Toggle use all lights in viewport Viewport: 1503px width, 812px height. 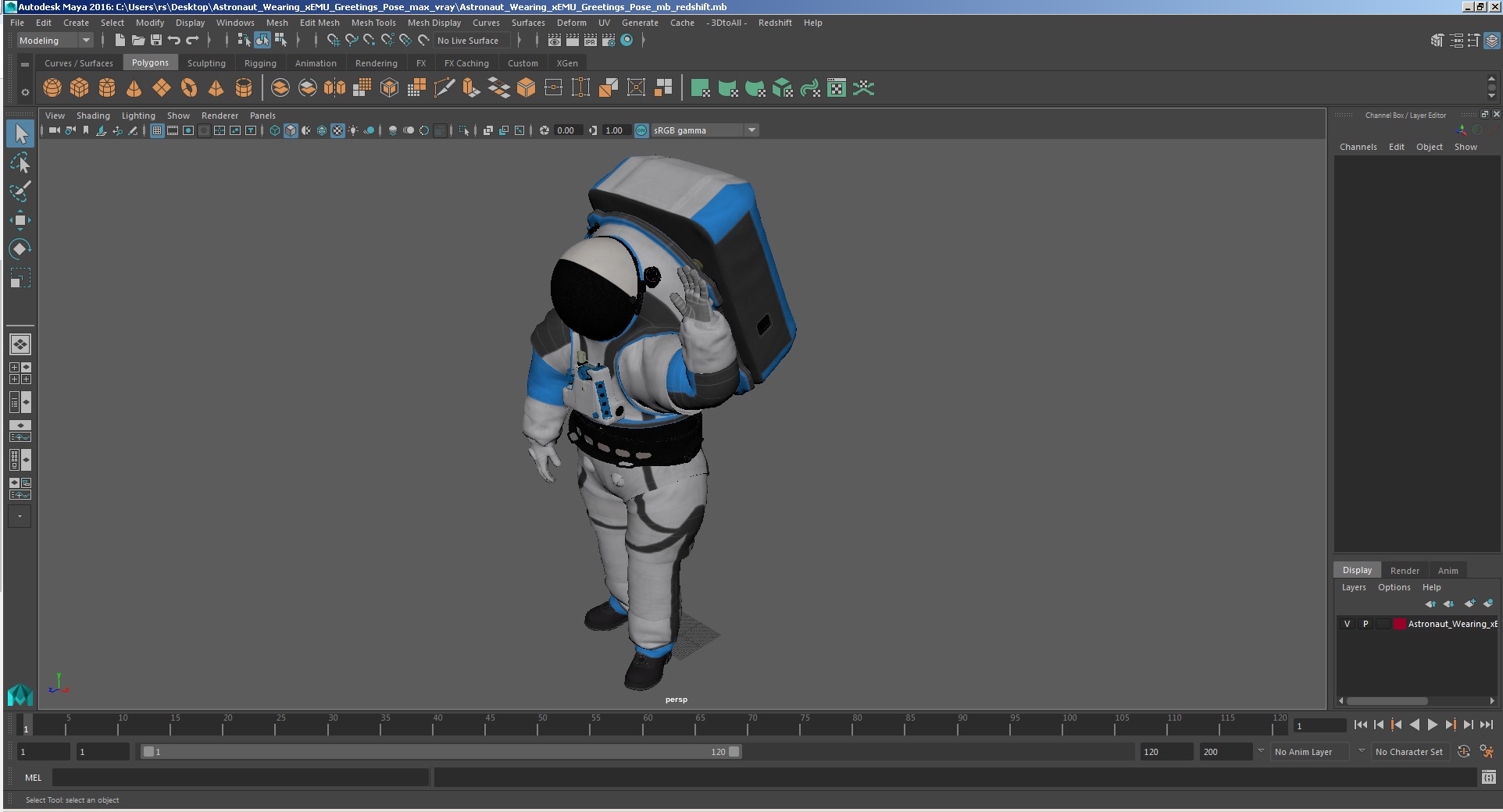(x=353, y=130)
